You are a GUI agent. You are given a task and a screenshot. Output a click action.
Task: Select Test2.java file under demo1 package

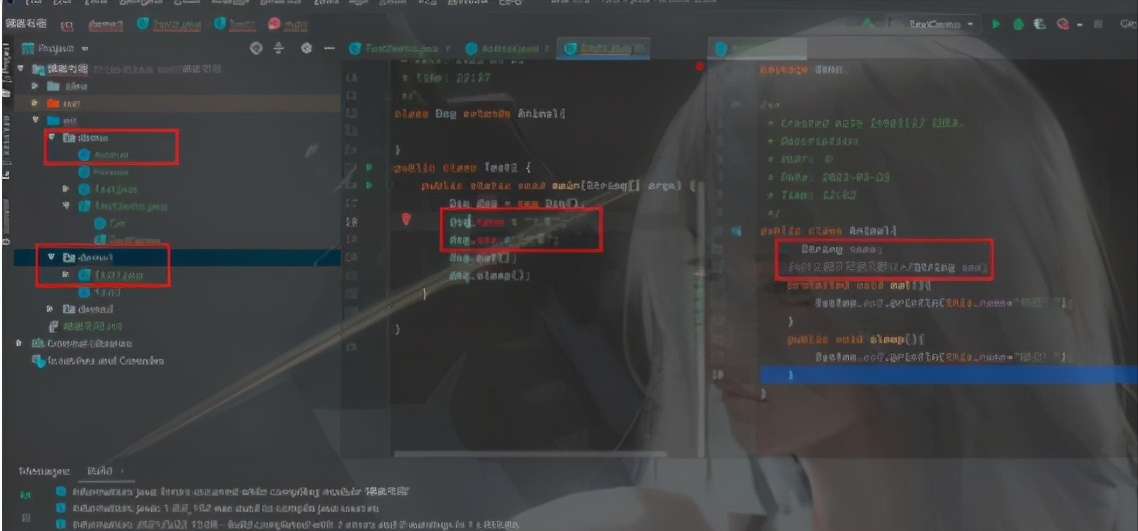click(111, 275)
